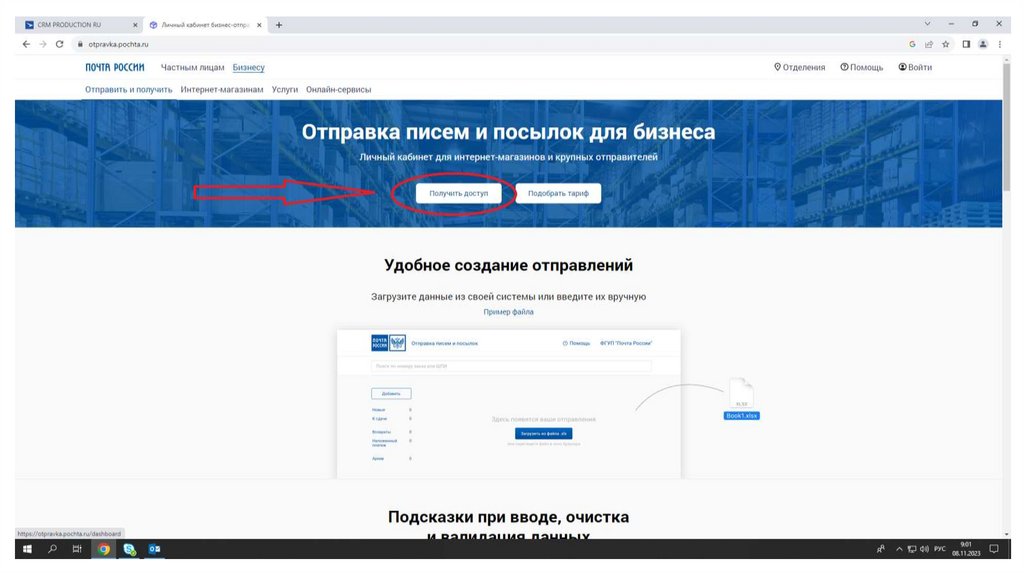Image resolution: width=1024 pixels, height=574 pixels.
Task: Click the Отделения link with pin icon
Action: click(800, 67)
